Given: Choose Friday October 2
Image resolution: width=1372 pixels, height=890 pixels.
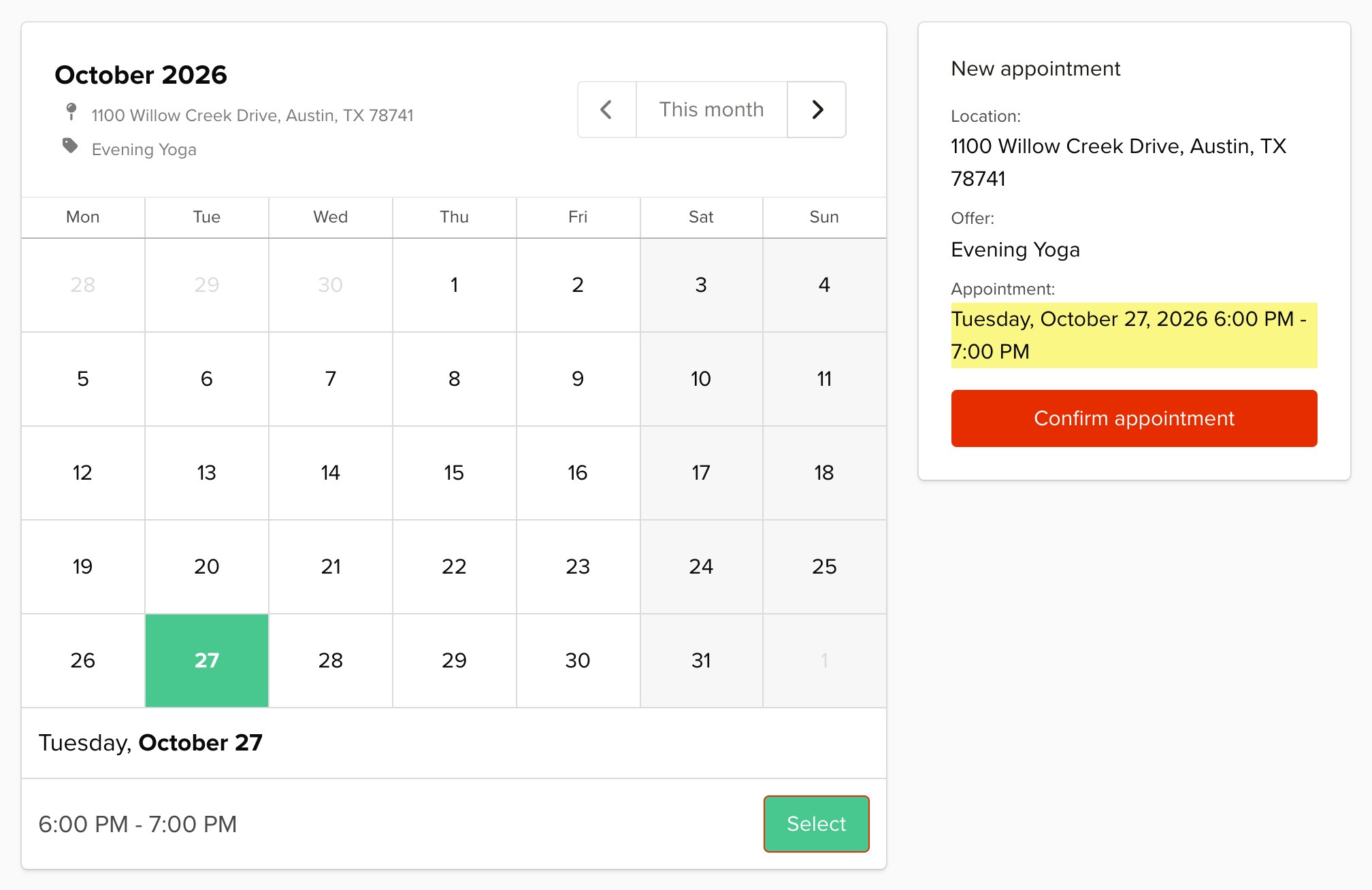Looking at the screenshot, I should click(578, 285).
